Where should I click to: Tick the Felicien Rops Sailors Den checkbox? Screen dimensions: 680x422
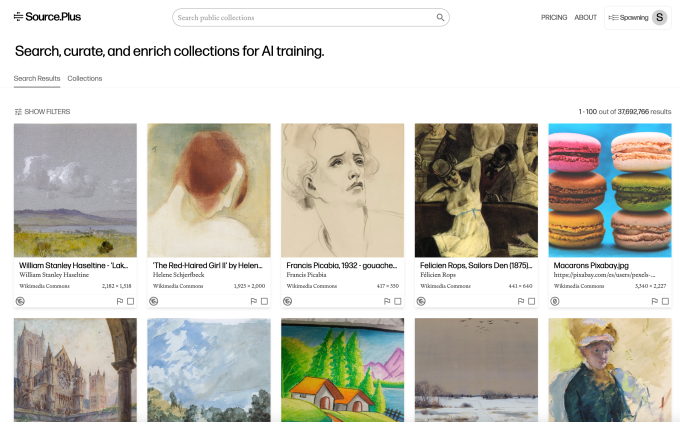(532, 300)
